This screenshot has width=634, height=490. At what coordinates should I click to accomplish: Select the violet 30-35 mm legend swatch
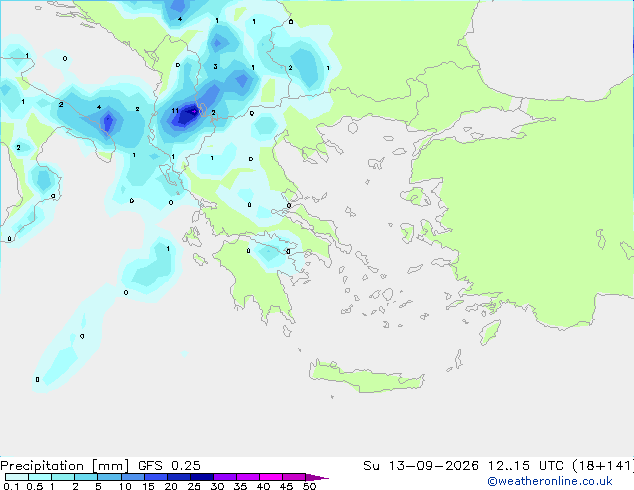pyautogui.click(x=225, y=477)
